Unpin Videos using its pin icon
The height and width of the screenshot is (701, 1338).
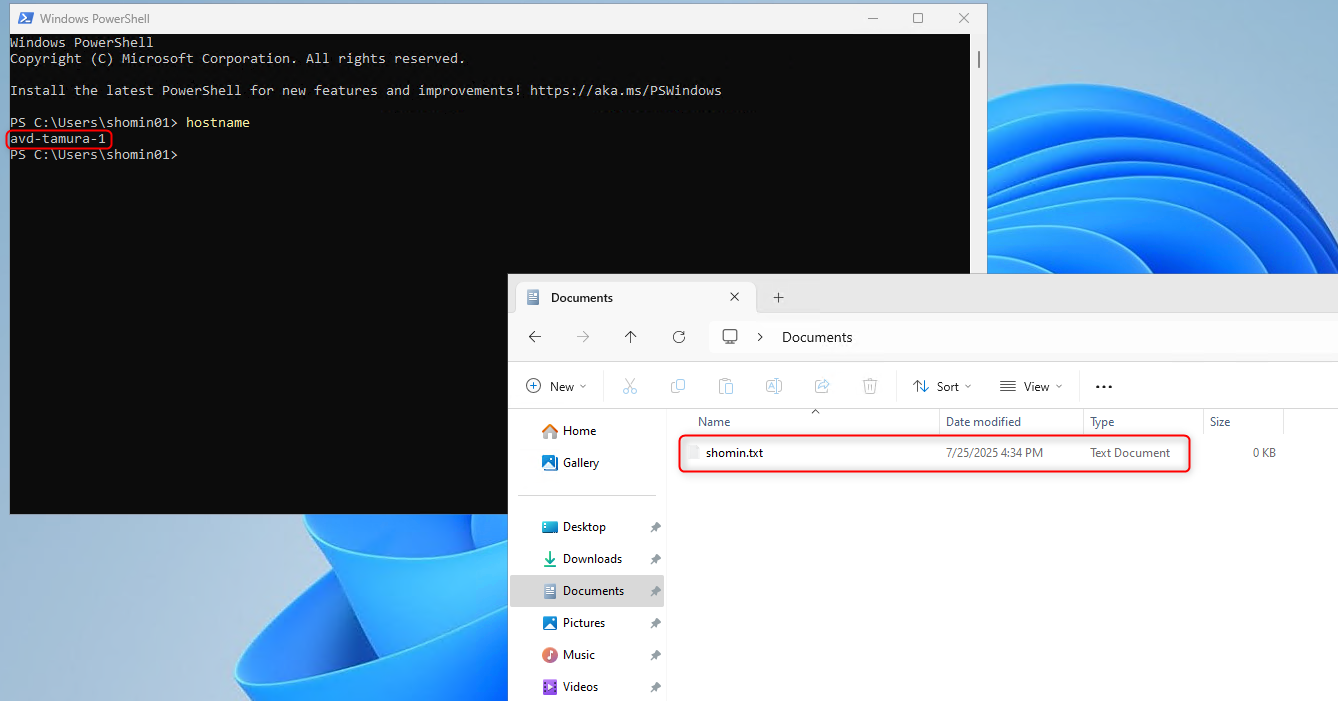tap(655, 687)
